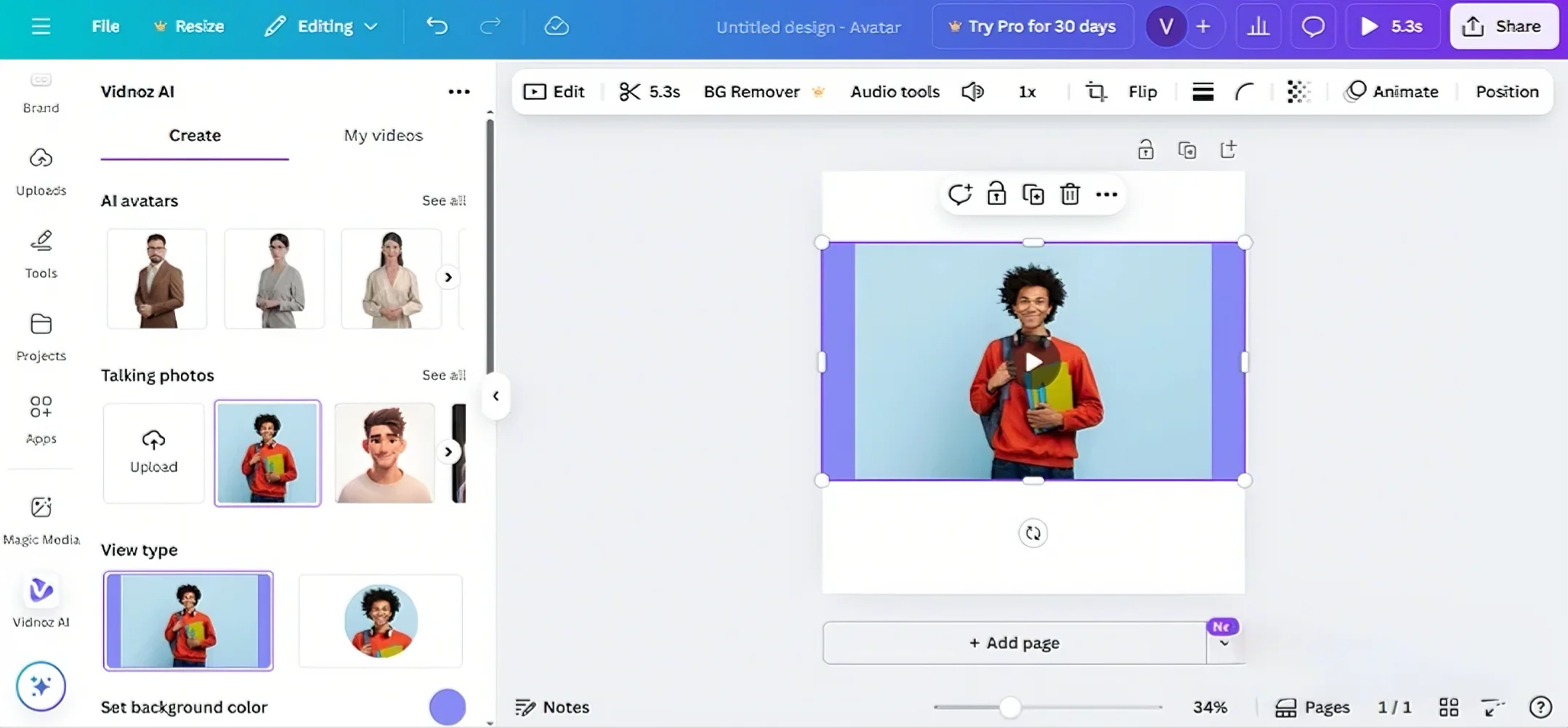Open the corner rounding icon
The height and width of the screenshot is (728, 1568).
(x=1245, y=92)
